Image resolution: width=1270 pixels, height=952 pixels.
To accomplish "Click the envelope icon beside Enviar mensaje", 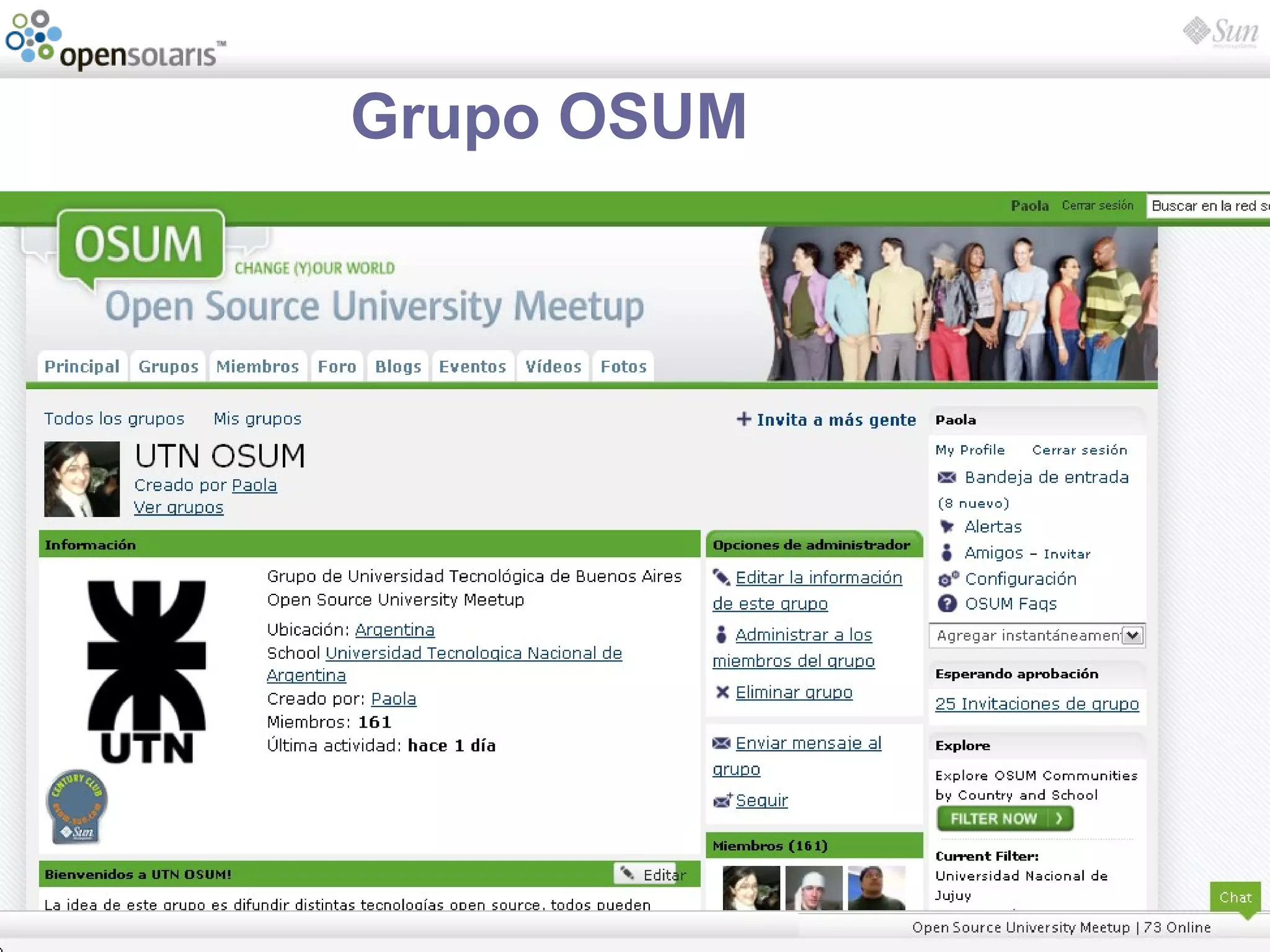I will (x=721, y=743).
